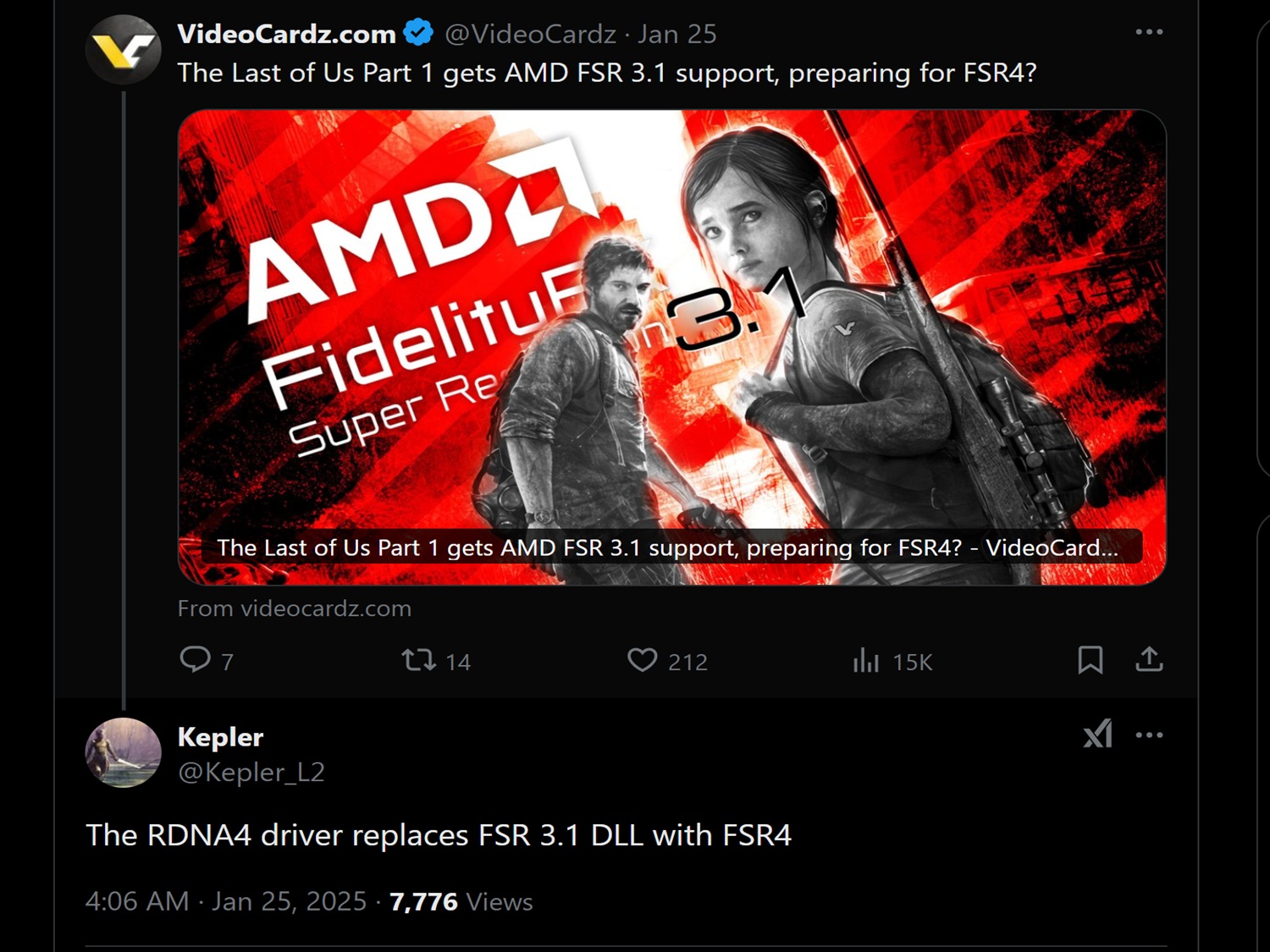
Task: Click the 4:06 AM Jan 25, 2025 timestamp
Action: pos(225,901)
